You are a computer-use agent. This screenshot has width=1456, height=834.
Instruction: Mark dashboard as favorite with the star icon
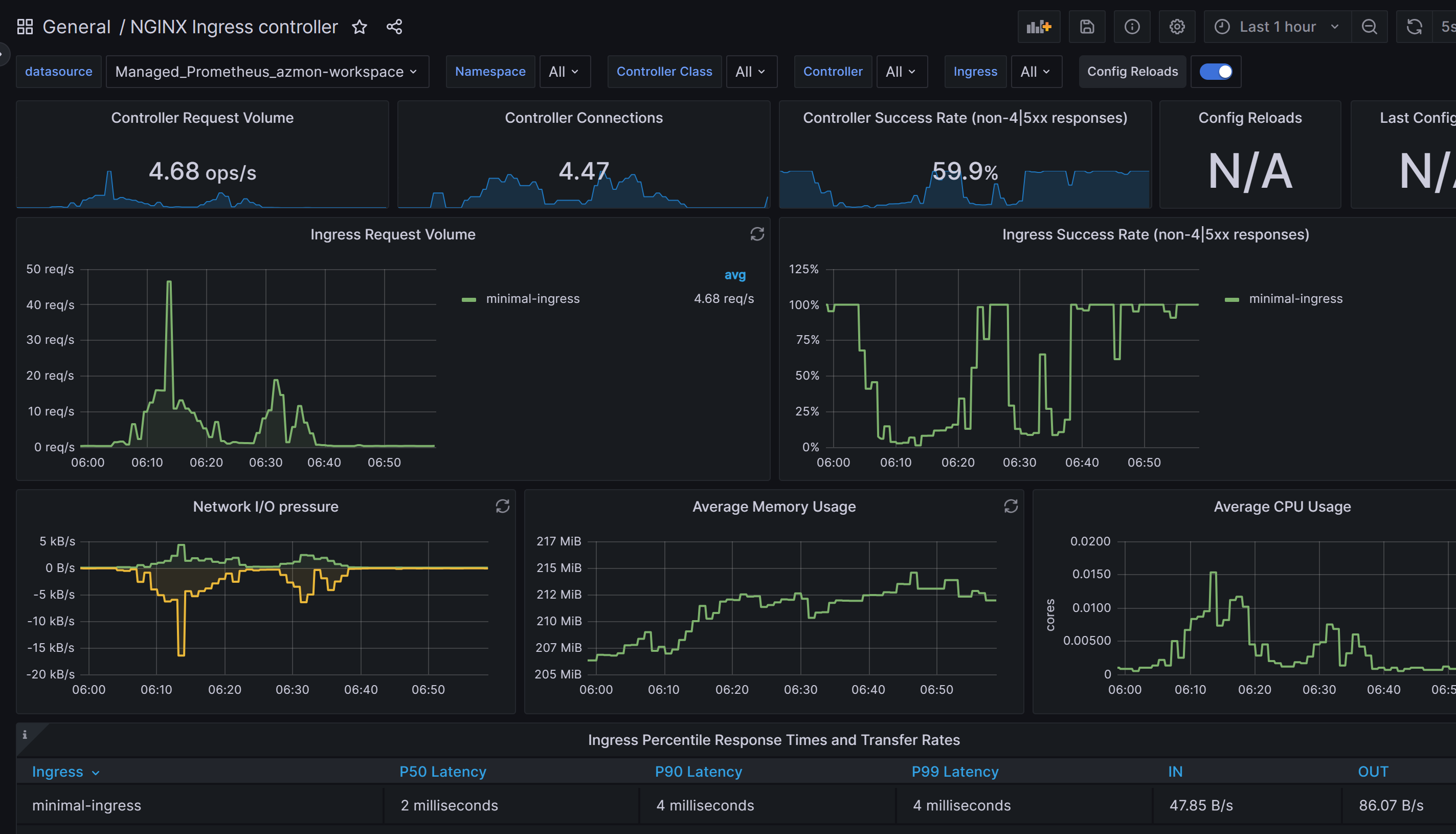pyautogui.click(x=359, y=26)
